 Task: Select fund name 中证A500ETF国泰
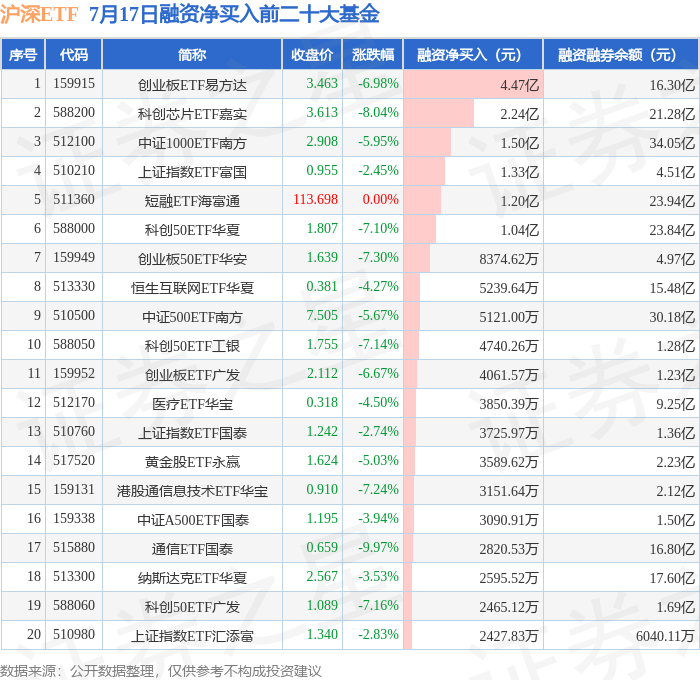[193, 520]
